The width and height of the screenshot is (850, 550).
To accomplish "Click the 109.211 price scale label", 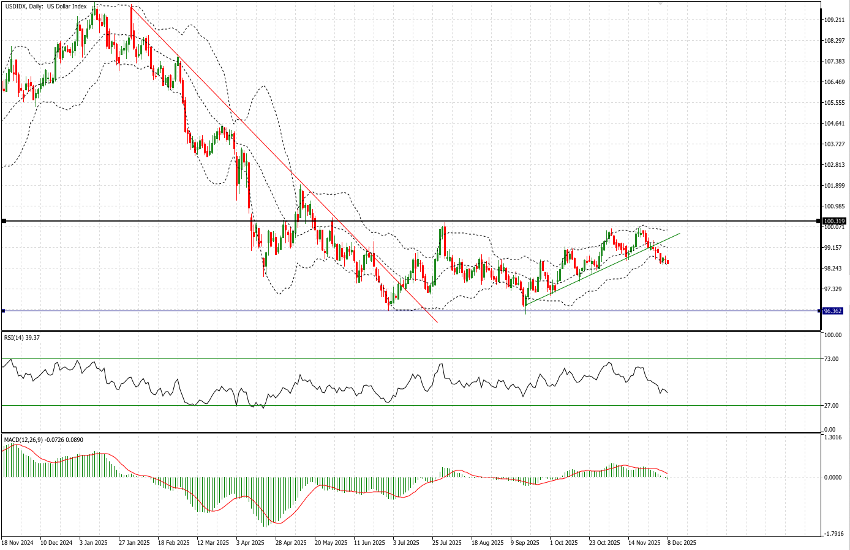I will [832, 19].
